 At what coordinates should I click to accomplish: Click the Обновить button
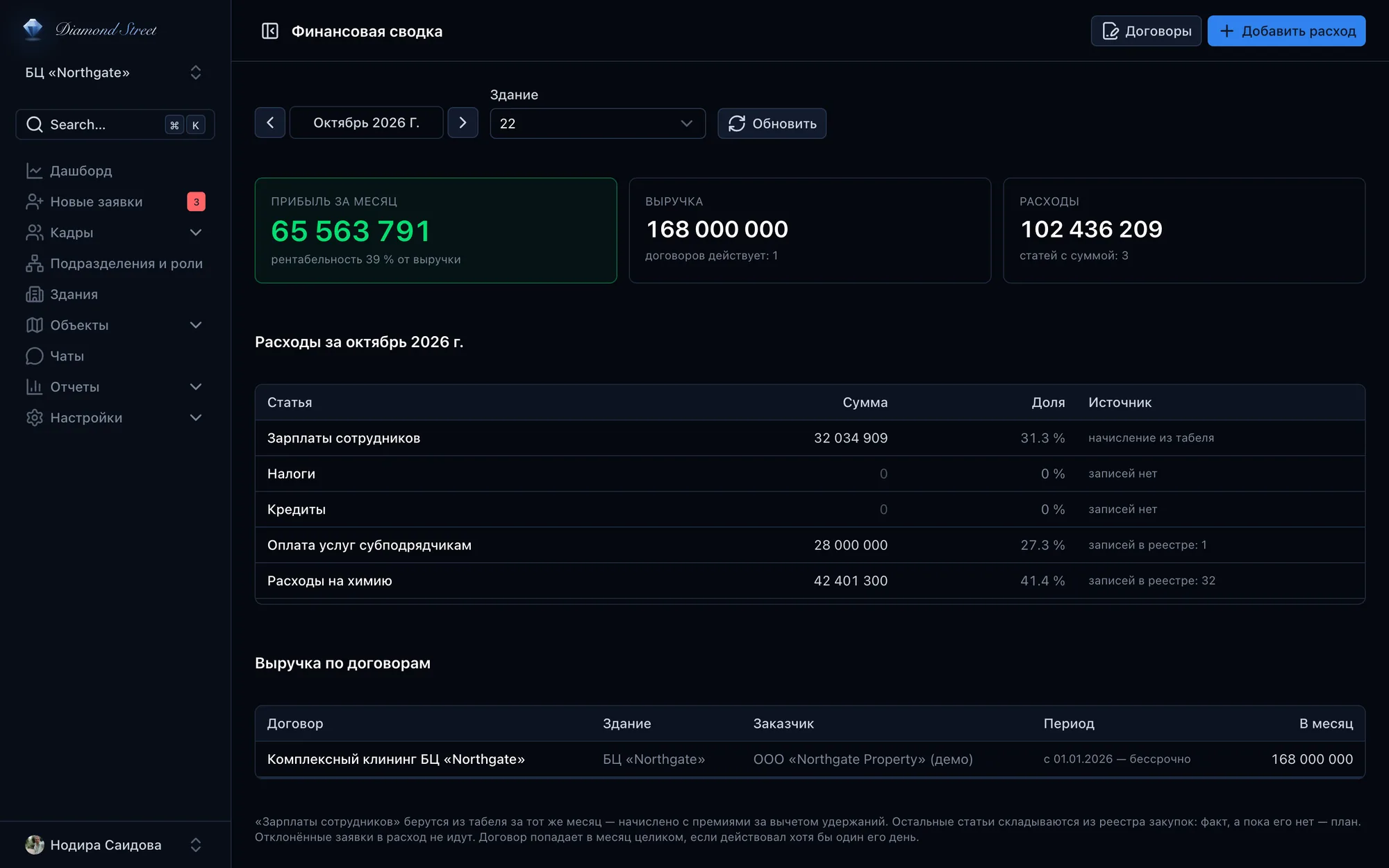(x=772, y=124)
